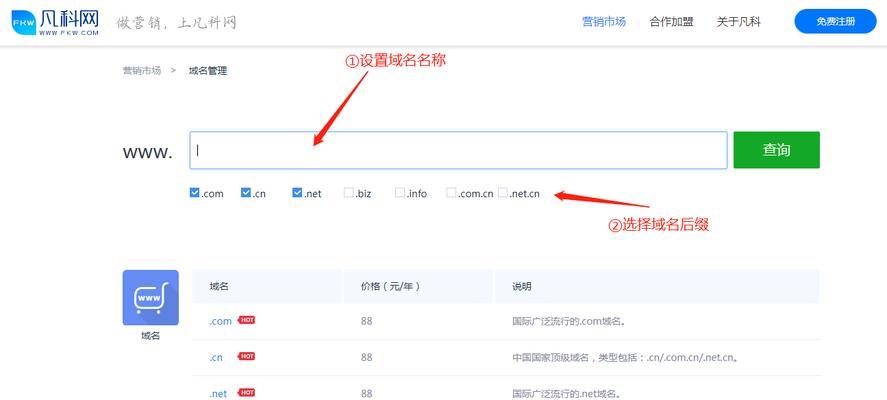Open the .cn domain link in table
The width and height of the screenshot is (887, 400).
(x=216, y=358)
